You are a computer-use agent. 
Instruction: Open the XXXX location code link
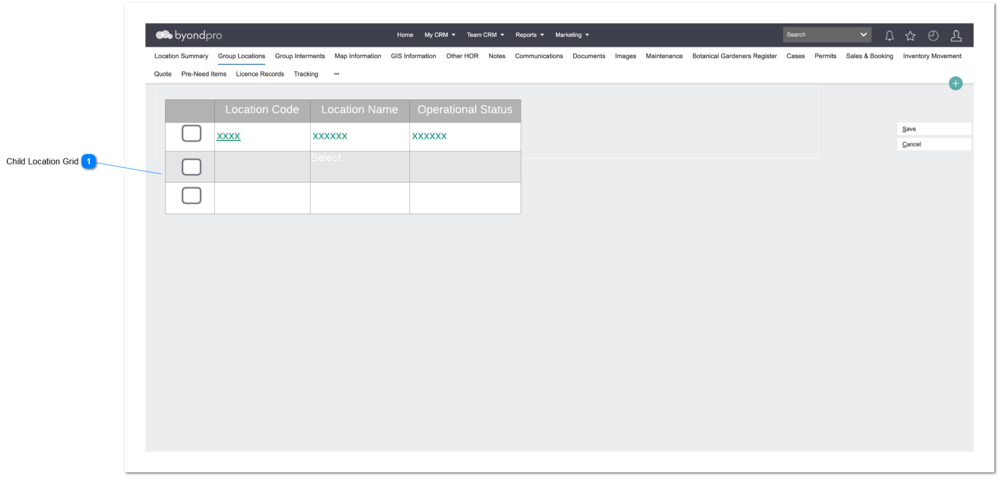coord(229,136)
